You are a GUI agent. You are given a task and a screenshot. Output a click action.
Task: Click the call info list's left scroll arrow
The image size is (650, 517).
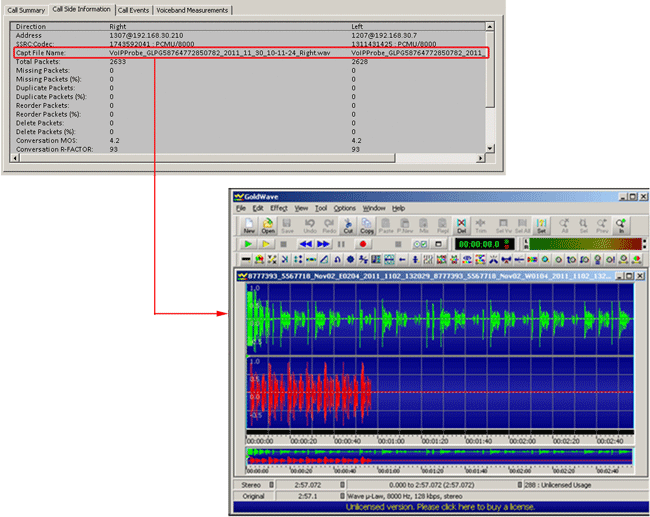pos(15,158)
